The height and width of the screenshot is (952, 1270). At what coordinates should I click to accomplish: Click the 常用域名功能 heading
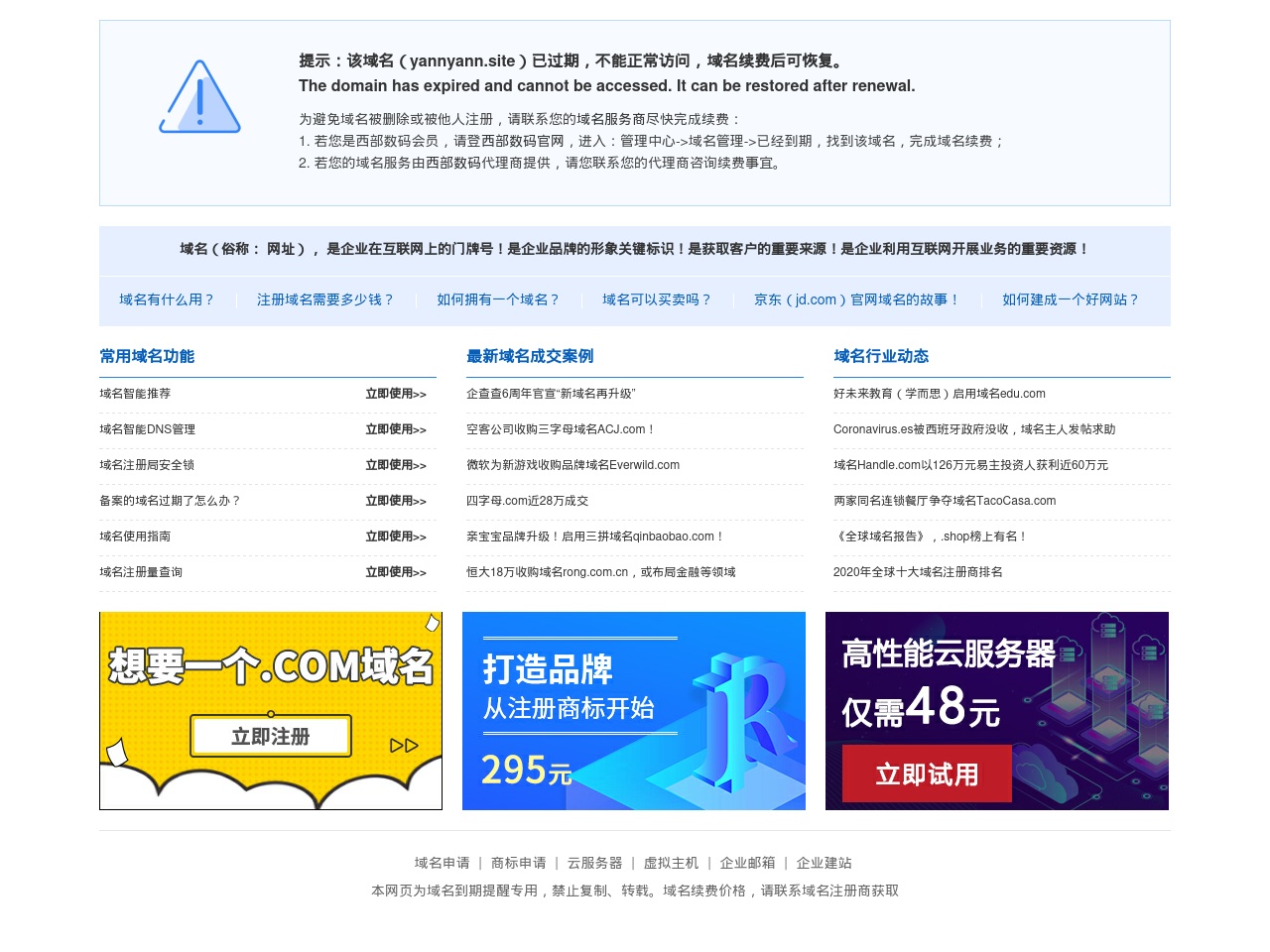coord(147,356)
